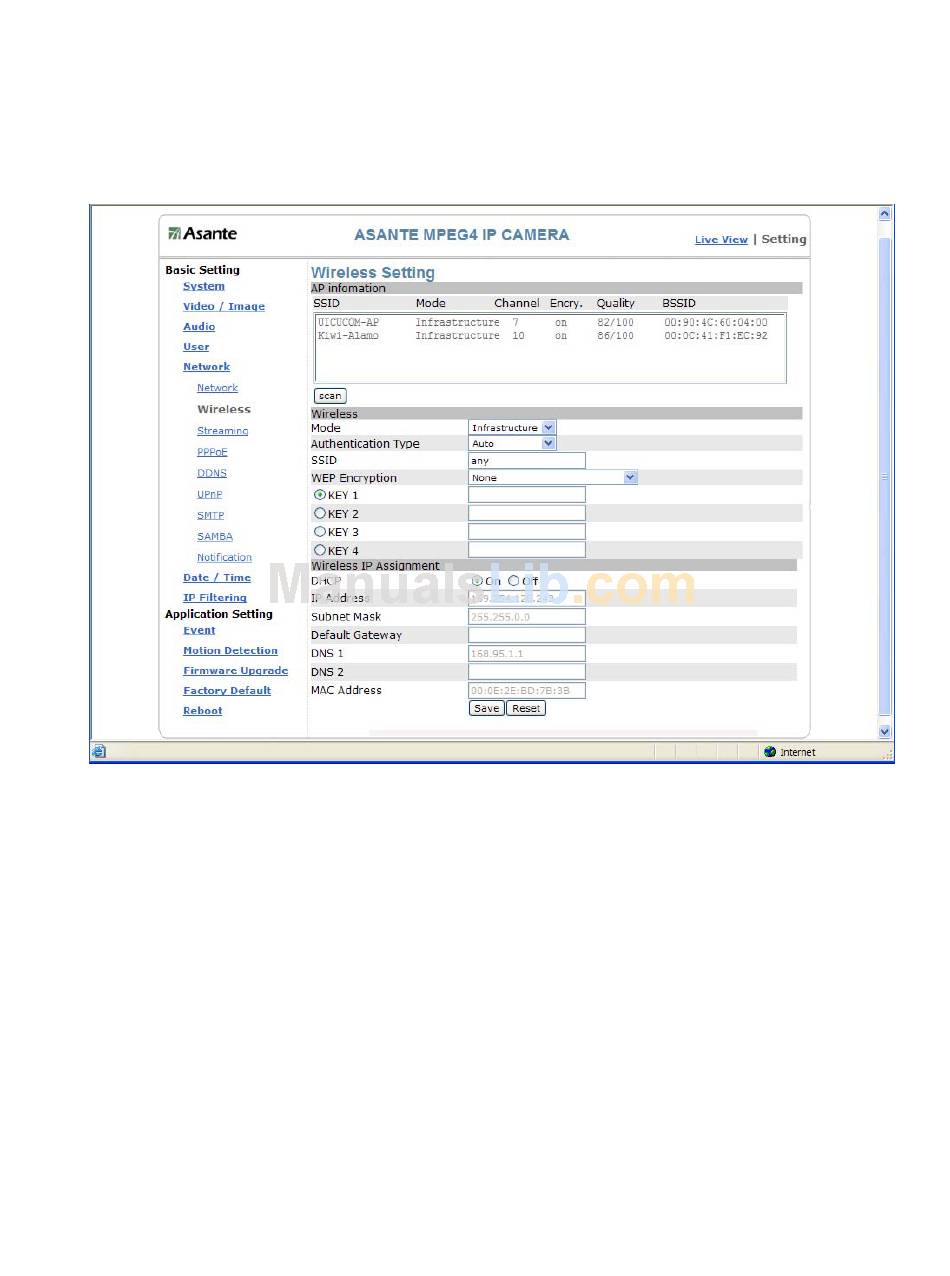Open Date / Time settings
This screenshot has width=950, height=1276.
(x=217, y=578)
